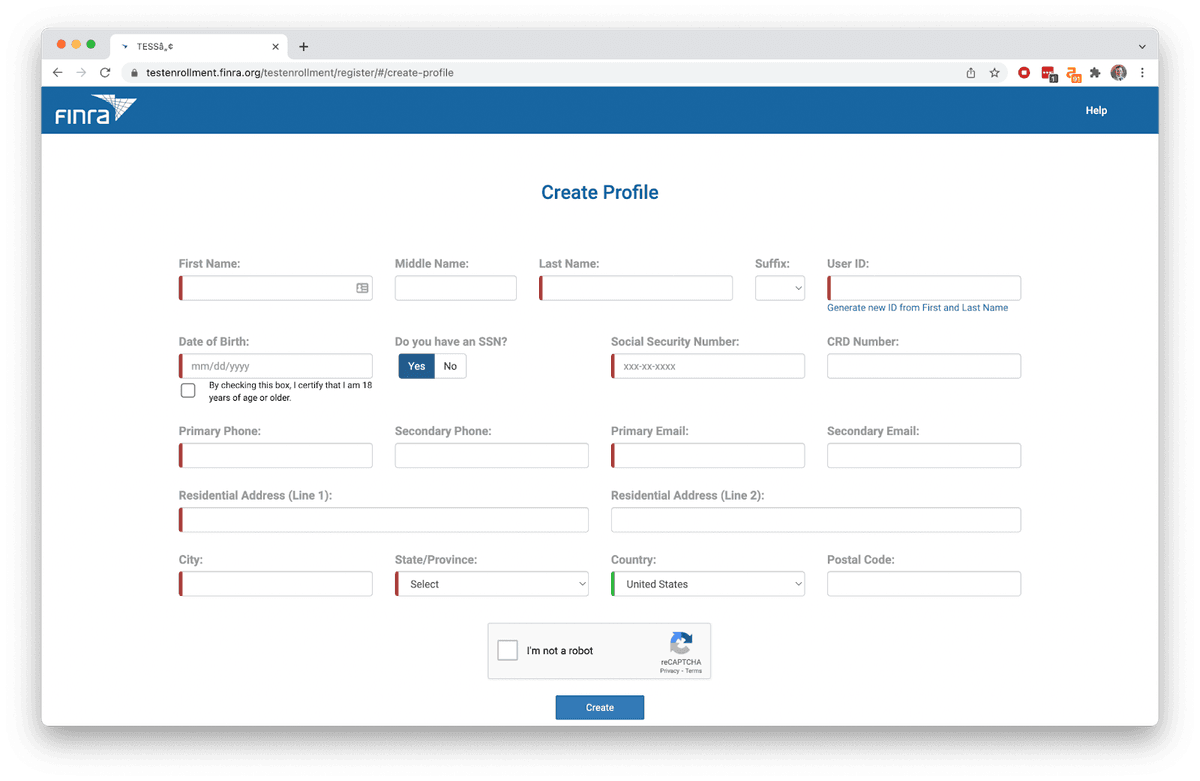Check the 18 years or older box

[x=188, y=390]
